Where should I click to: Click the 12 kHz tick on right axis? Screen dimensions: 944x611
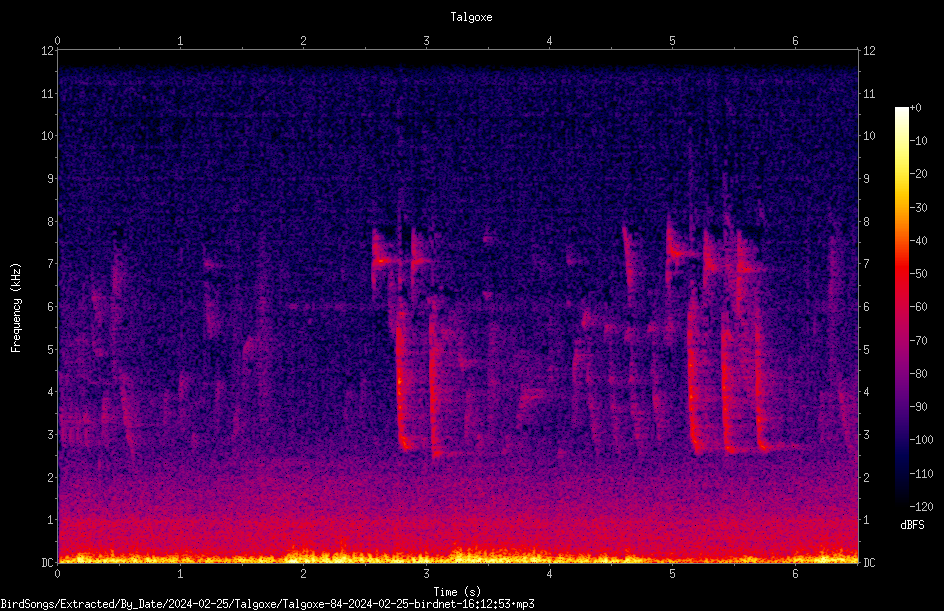869,51
